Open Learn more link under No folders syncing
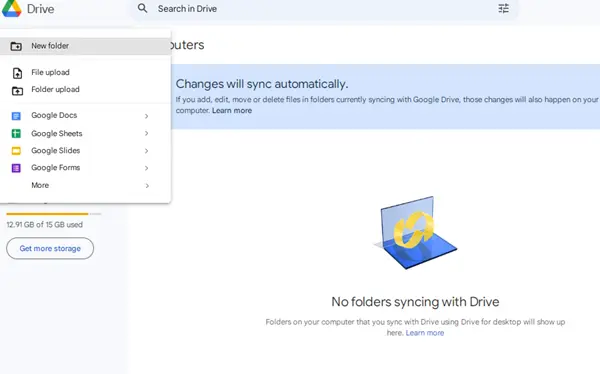 [x=425, y=333]
